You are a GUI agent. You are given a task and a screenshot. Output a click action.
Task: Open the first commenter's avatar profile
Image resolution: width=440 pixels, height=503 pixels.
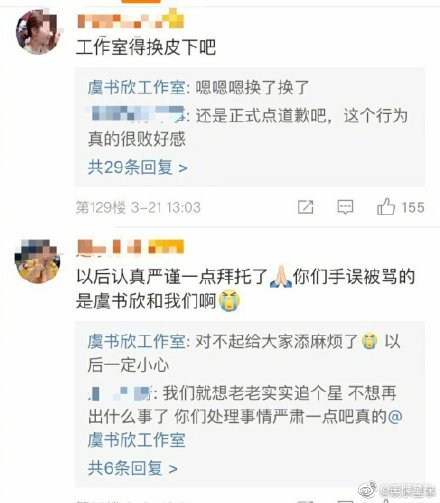tap(38, 32)
